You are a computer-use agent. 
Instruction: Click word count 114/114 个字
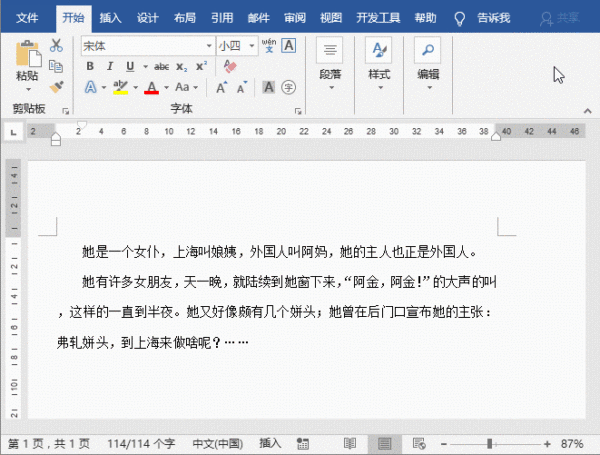click(141, 444)
